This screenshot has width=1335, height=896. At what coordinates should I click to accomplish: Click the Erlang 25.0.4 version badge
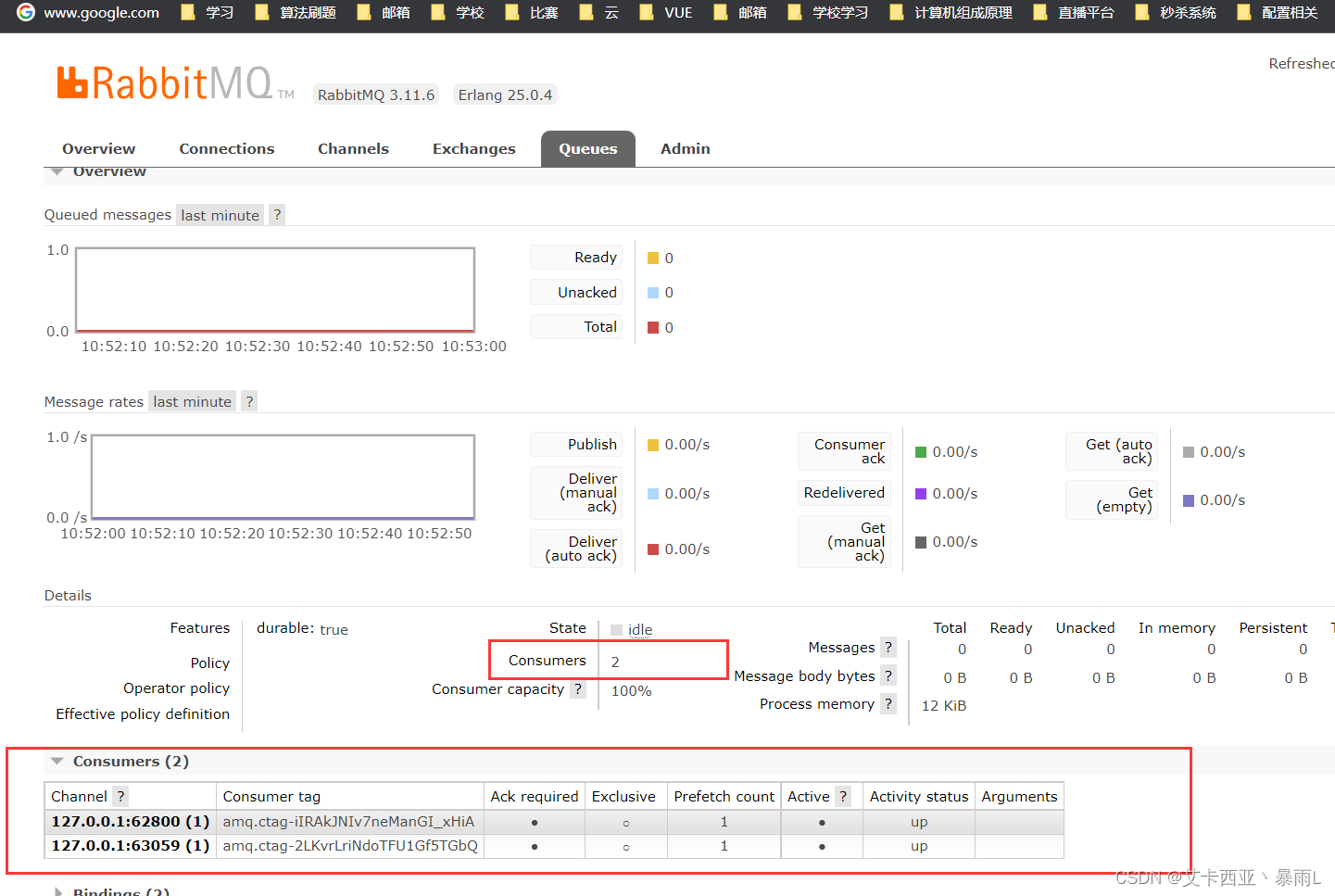pyautogui.click(x=505, y=95)
